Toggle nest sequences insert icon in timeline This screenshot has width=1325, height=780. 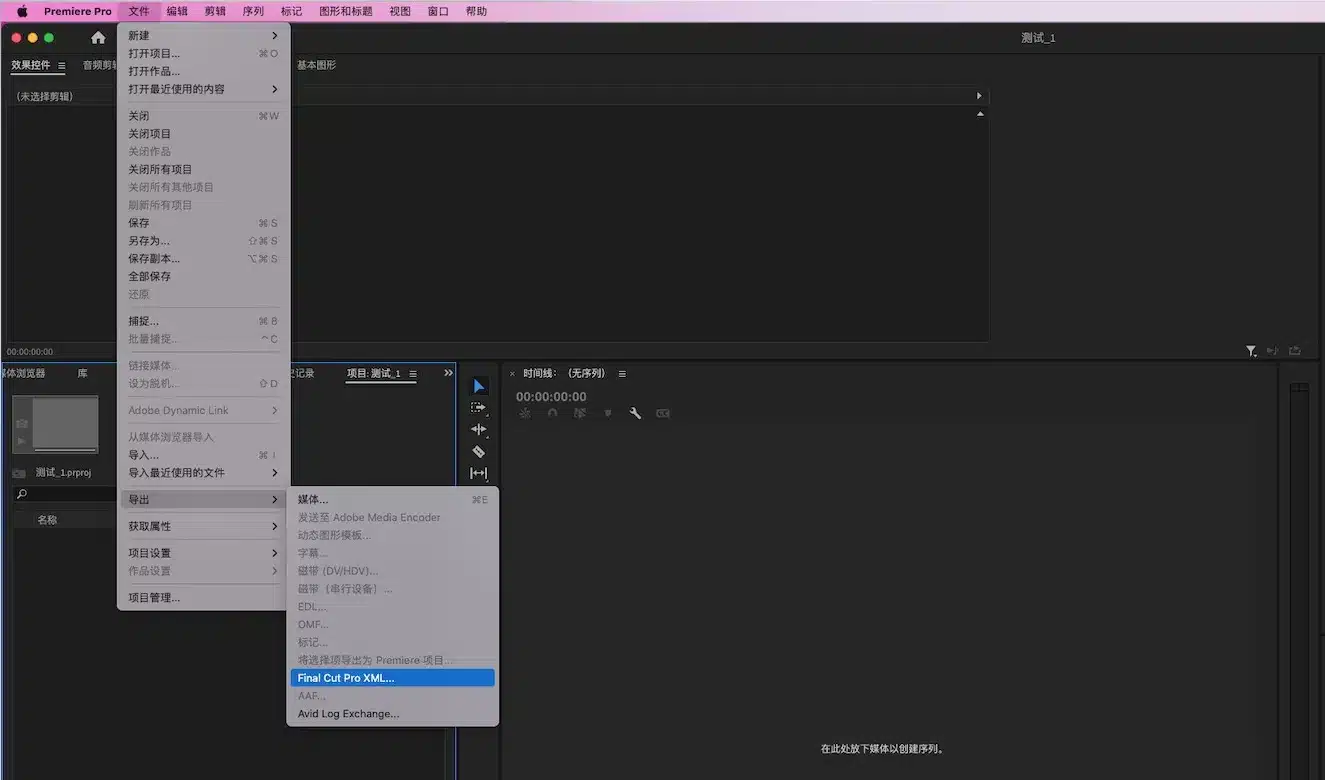point(524,413)
